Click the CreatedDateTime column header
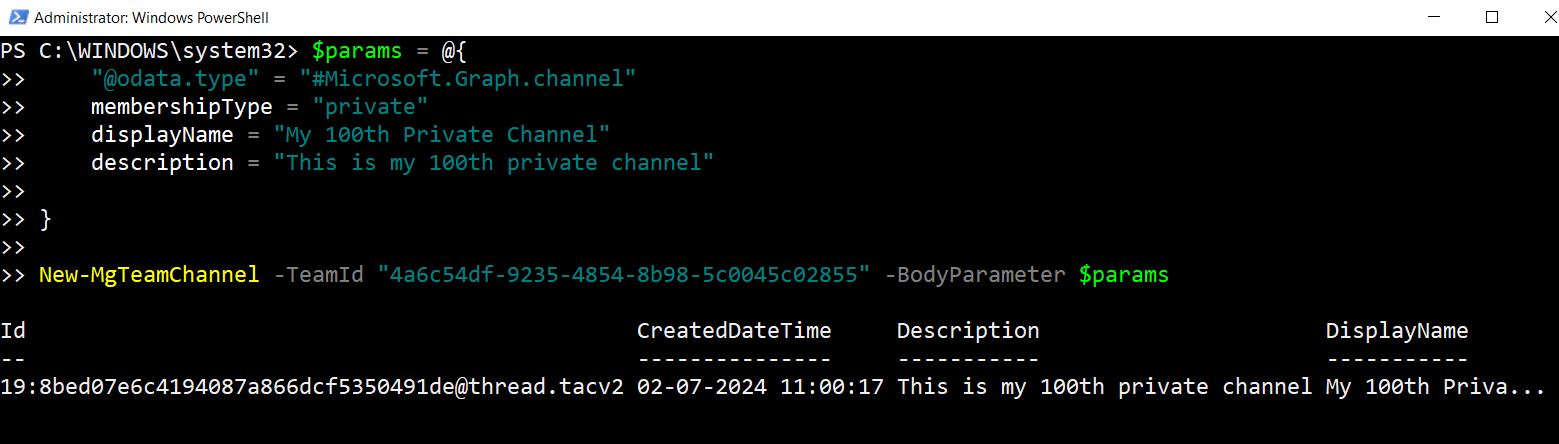The height and width of the screenshot is (444, 1559). tap(734, 331)
